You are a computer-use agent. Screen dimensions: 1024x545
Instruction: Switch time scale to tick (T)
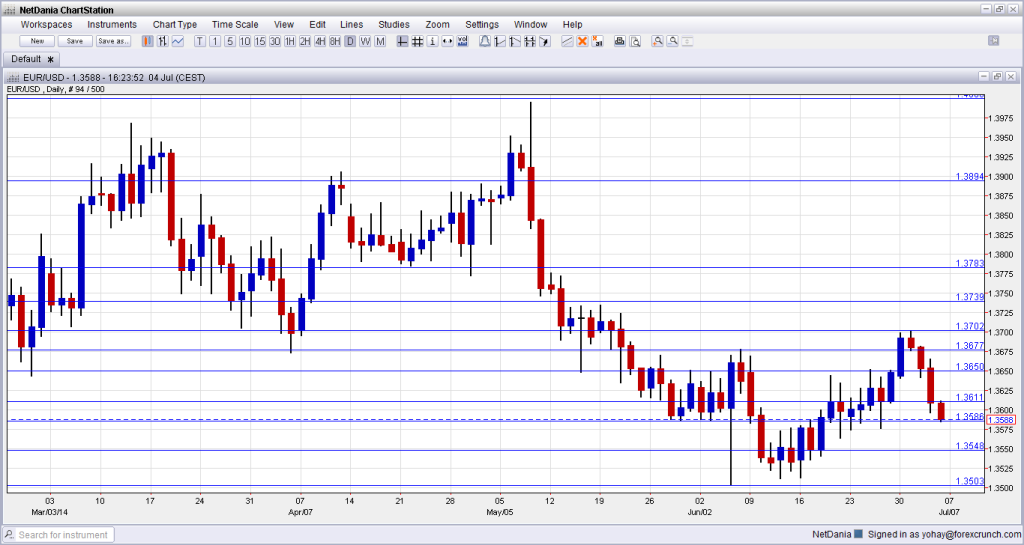click(200, 41)
